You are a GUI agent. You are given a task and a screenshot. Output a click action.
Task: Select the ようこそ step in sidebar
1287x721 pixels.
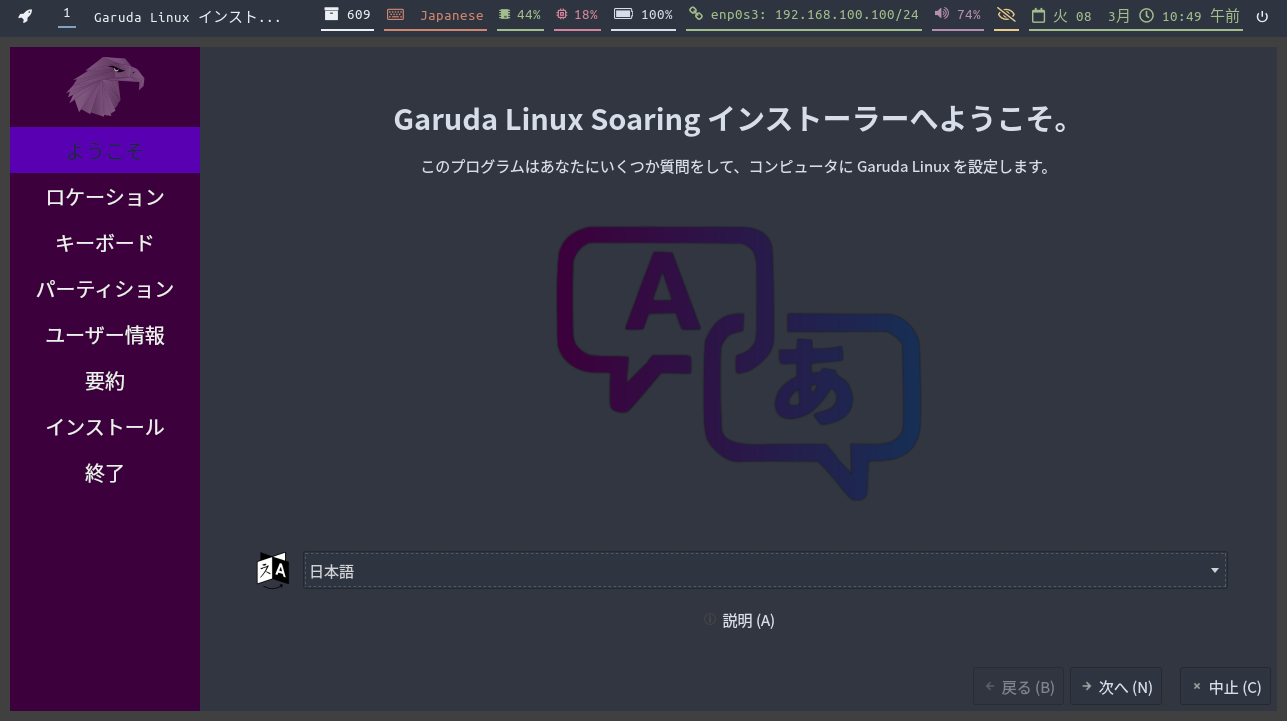coord(105,151)
